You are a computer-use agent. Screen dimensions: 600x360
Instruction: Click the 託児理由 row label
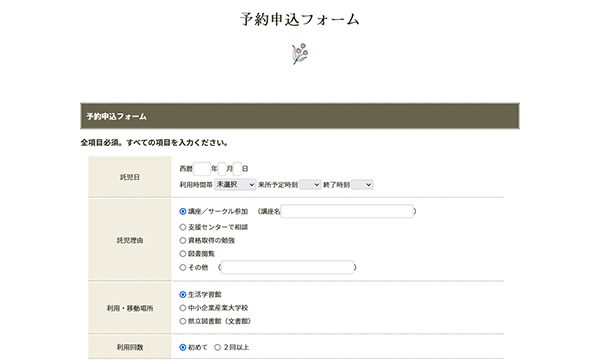coord(130,240)
